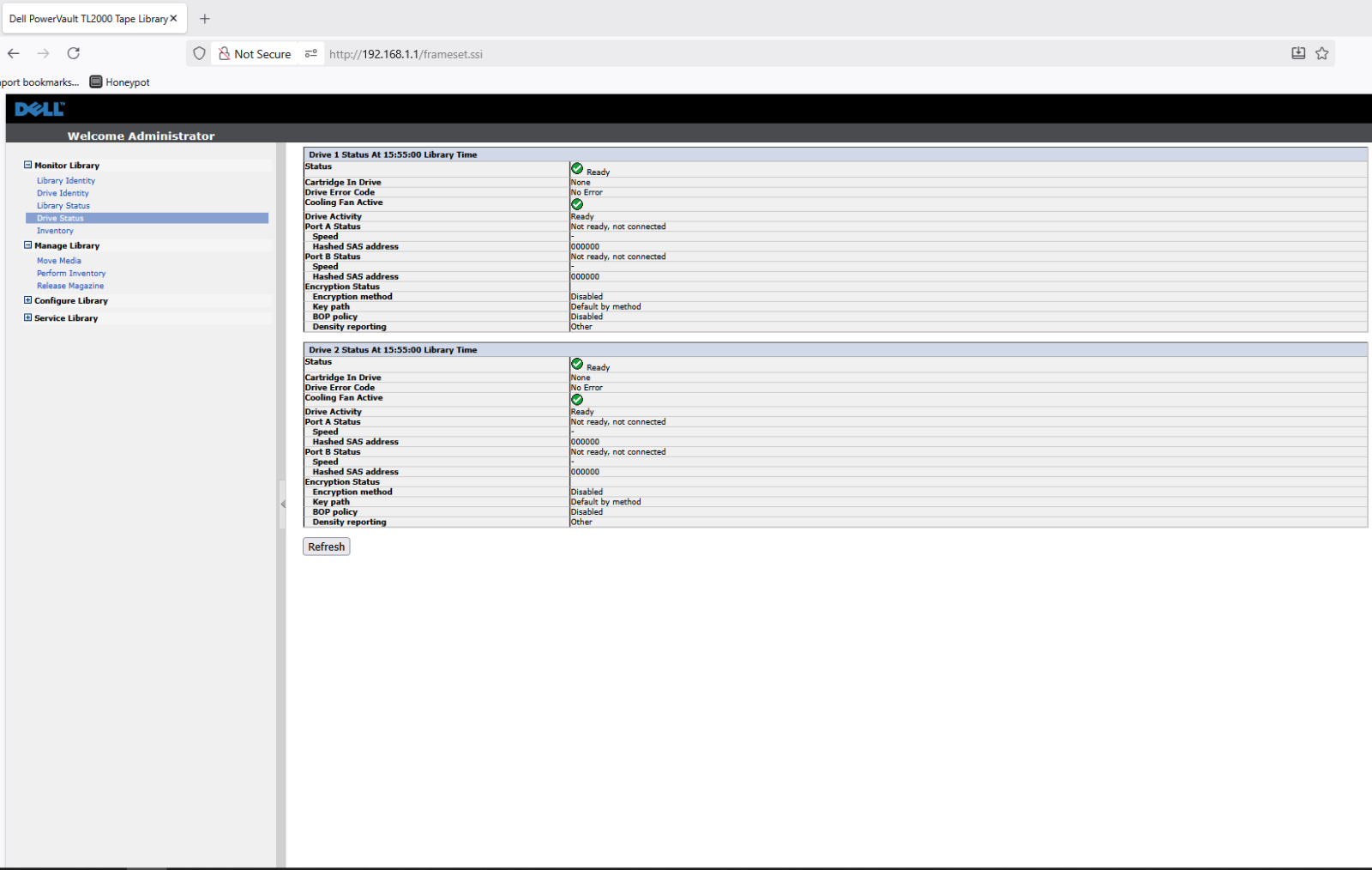Screen dimensions: 1372x870
Task: Click Drive 1 'No Error' value
Action: coord(587,193)
